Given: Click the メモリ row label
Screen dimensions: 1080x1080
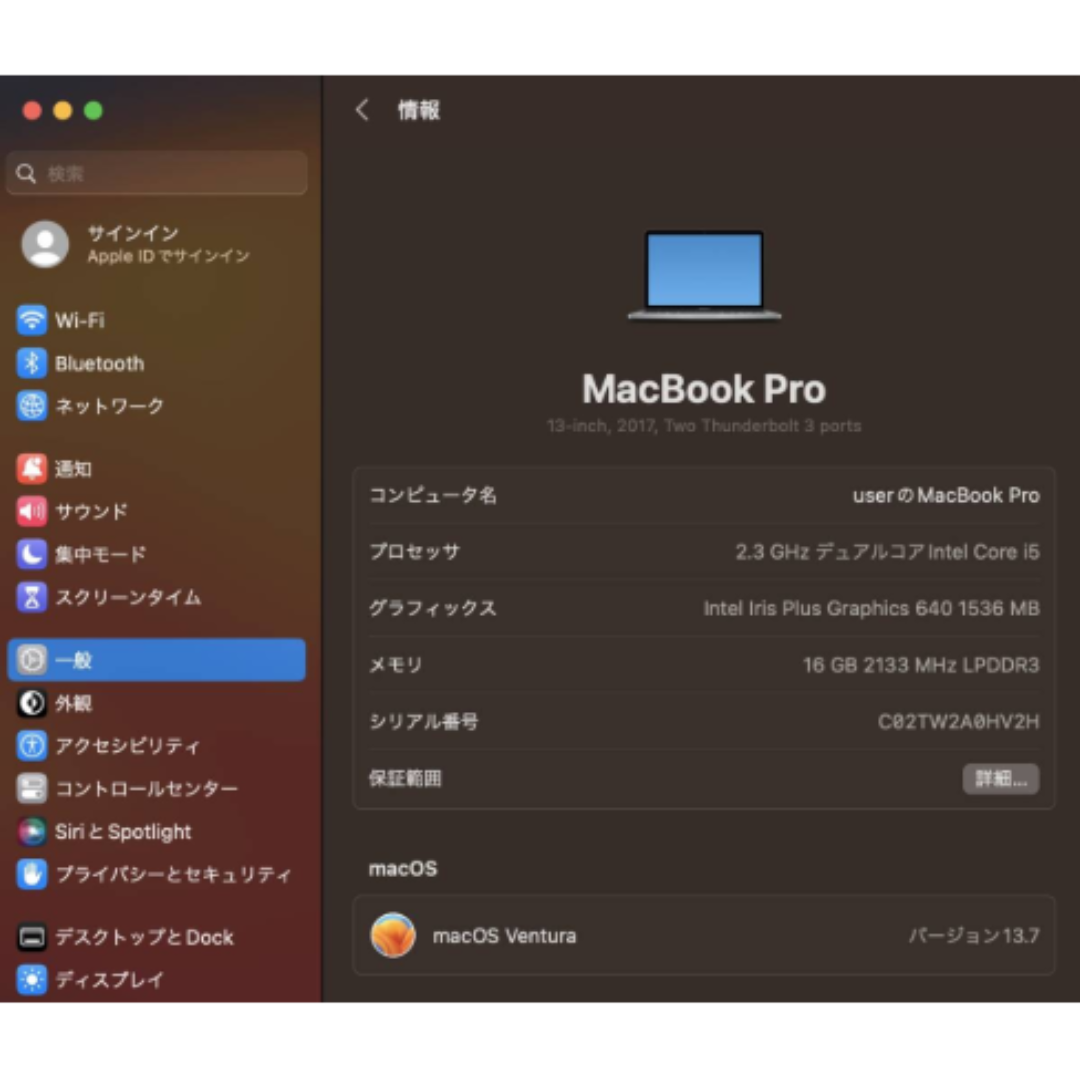Looking at the screenshot, I should click(396, 665).
